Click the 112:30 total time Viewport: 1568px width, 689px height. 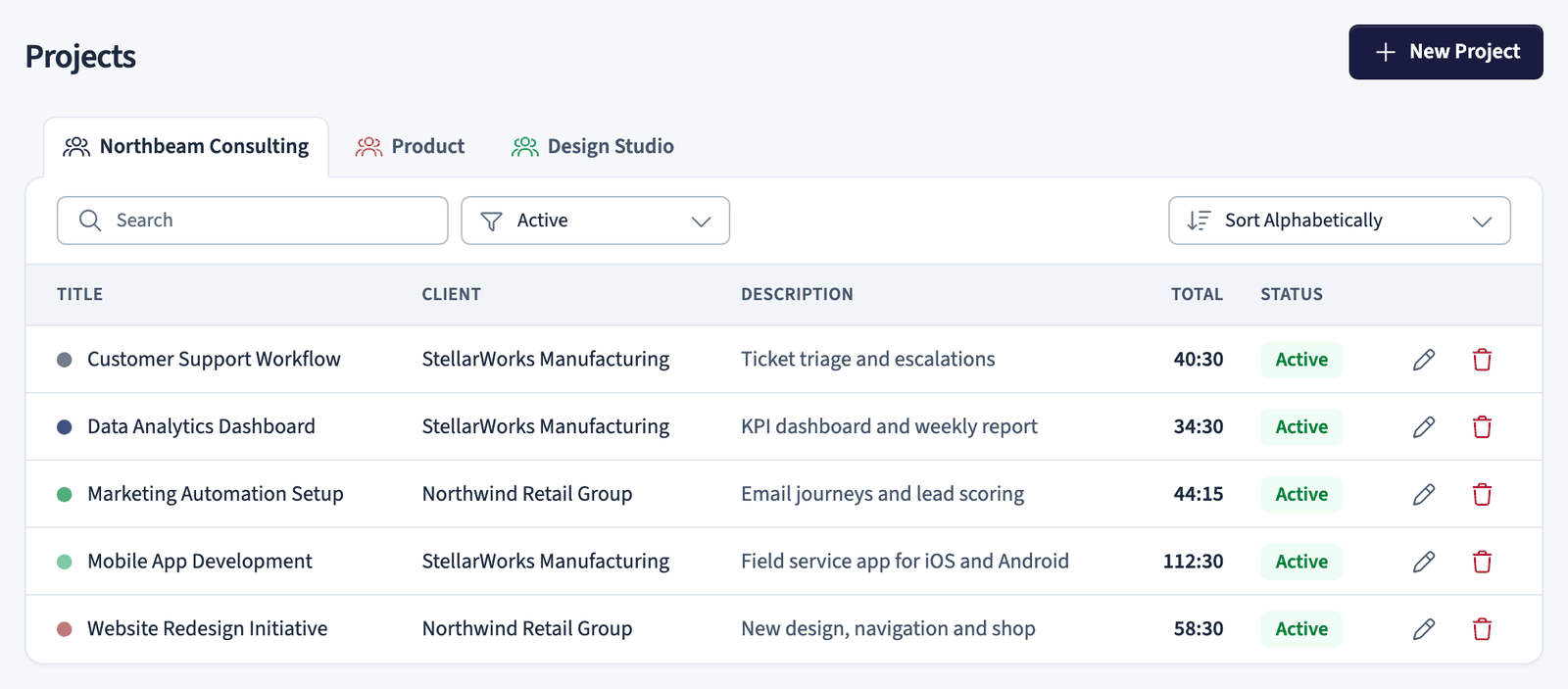[x=1193, y=562]
